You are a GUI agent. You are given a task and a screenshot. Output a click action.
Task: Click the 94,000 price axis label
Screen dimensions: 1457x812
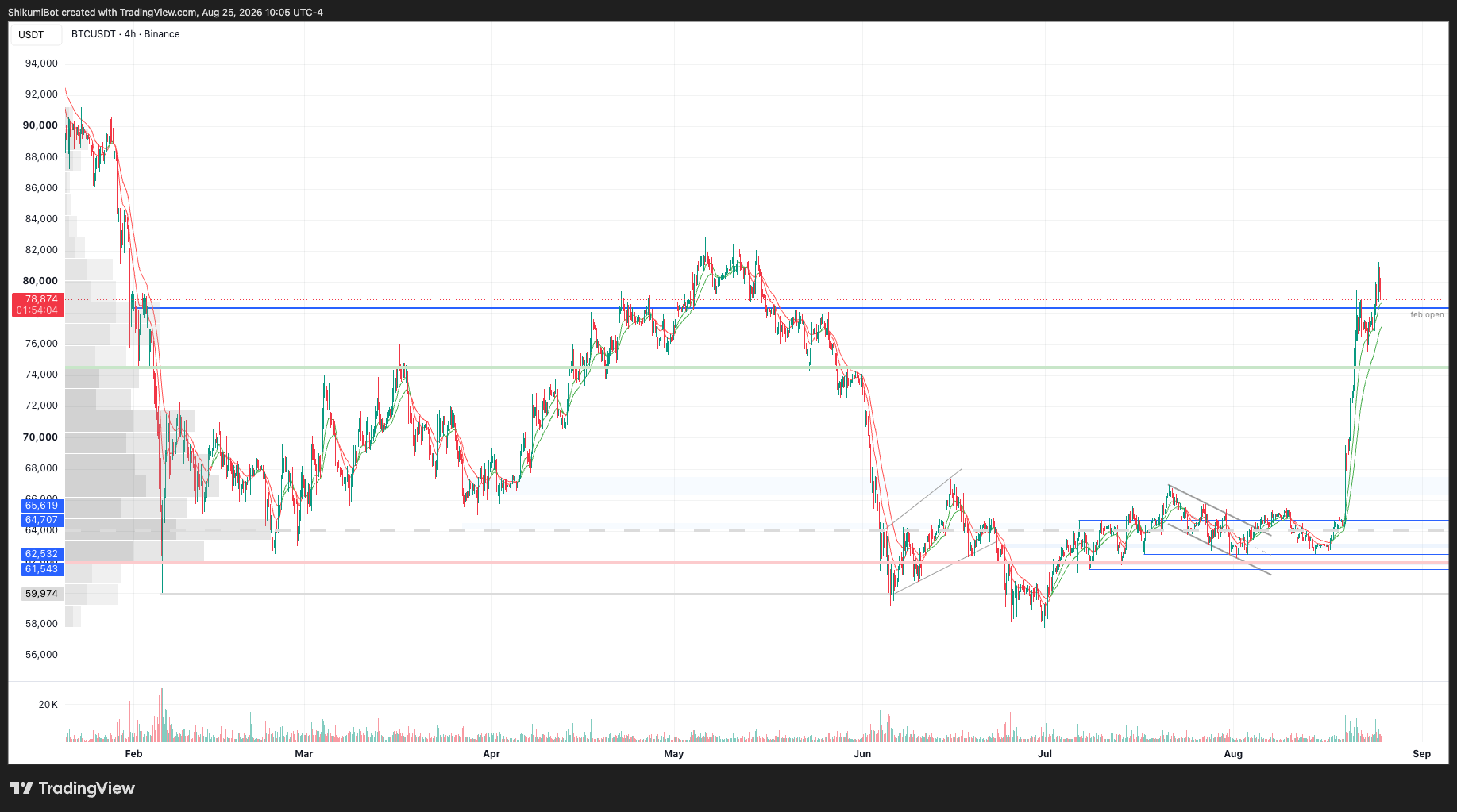coord(41,63)
